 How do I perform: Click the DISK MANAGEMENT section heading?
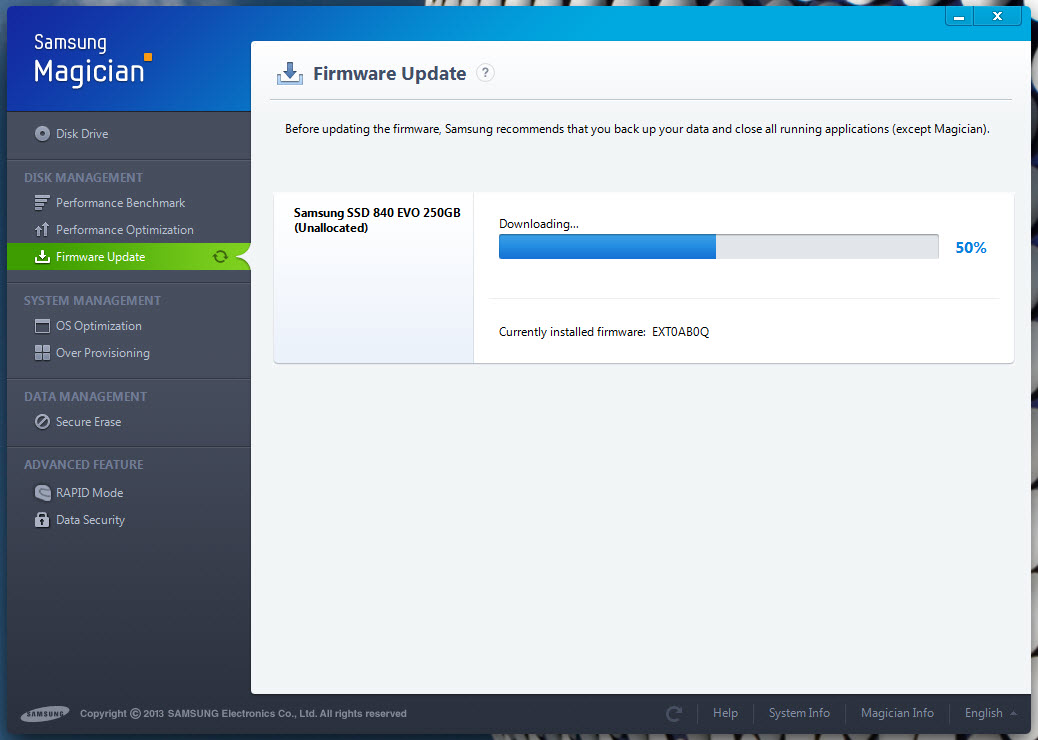83,177
